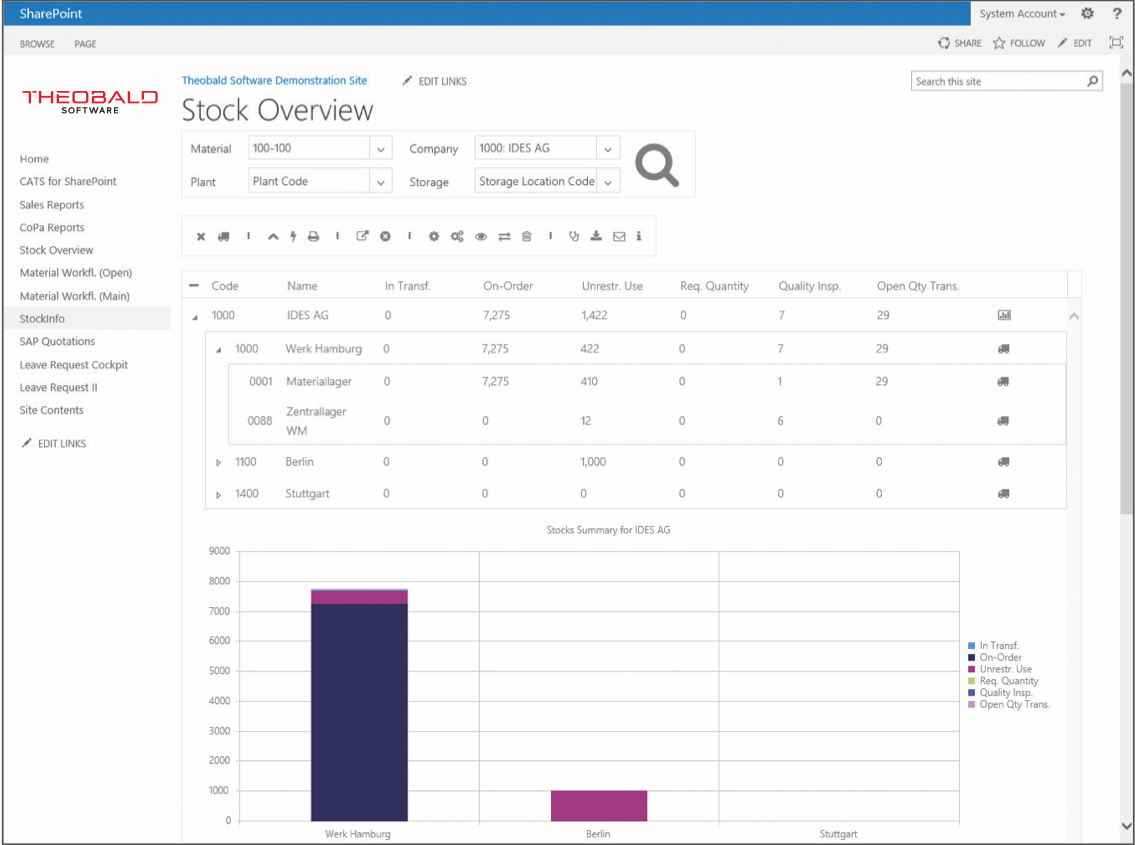Open the help question mark icon
The height and width of the screenshot is (845, 1135).
[1117, 13]
